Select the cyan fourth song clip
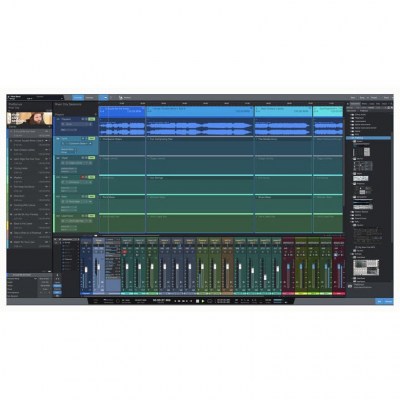This screenshot has height=400, width=400. [328, 112]
